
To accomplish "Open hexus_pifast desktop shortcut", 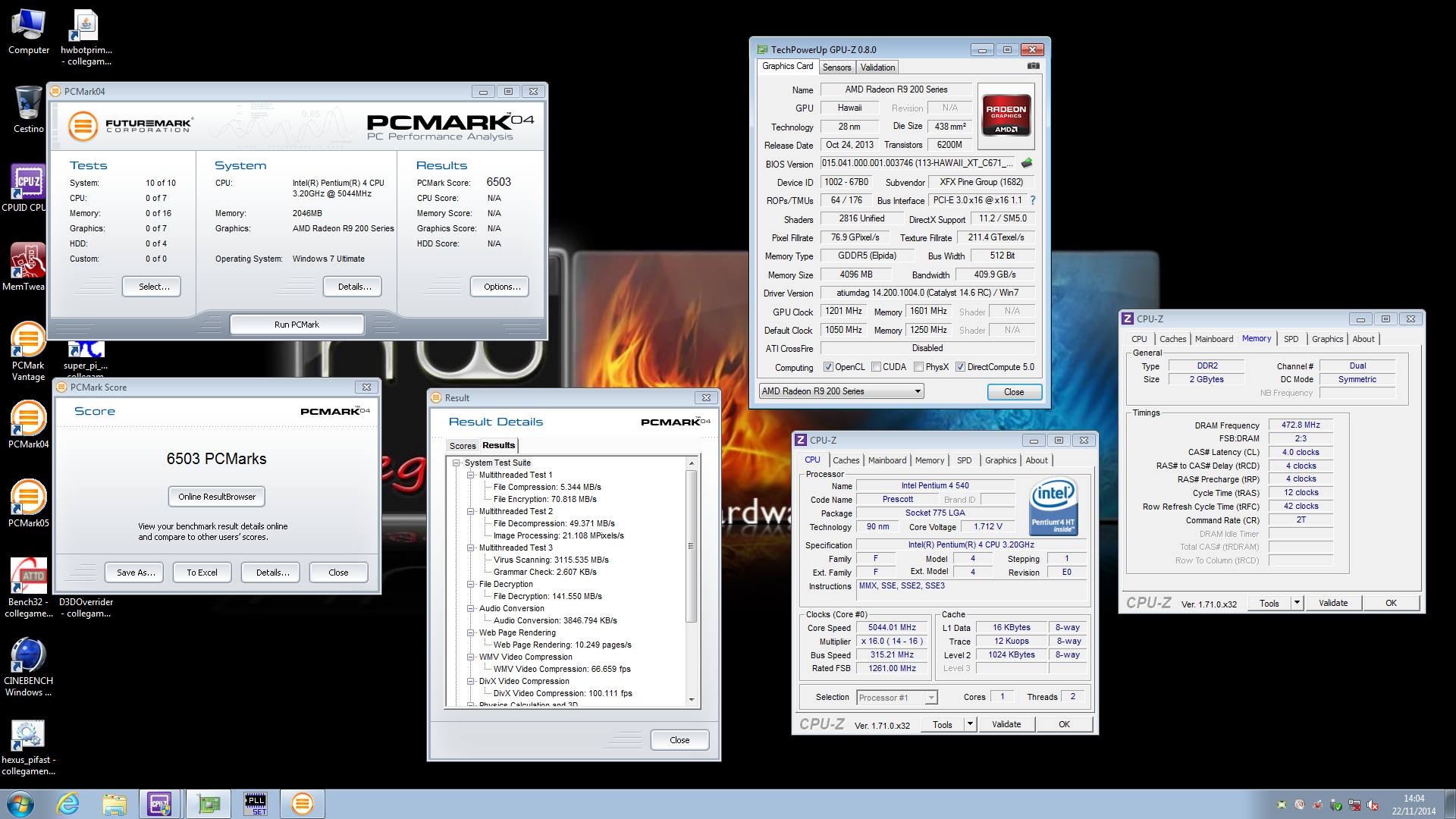I will pos(28,745).
